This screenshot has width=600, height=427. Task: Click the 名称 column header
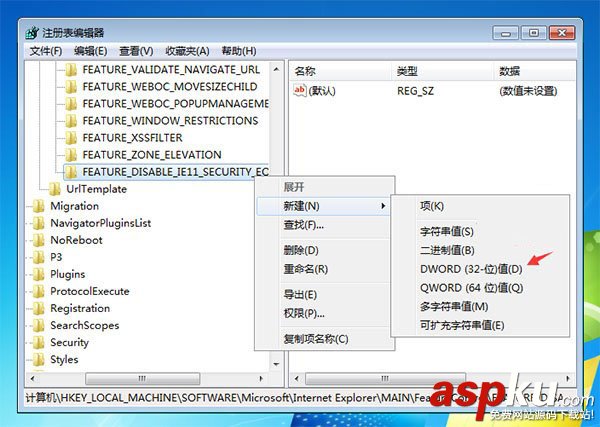coord(341,71)
